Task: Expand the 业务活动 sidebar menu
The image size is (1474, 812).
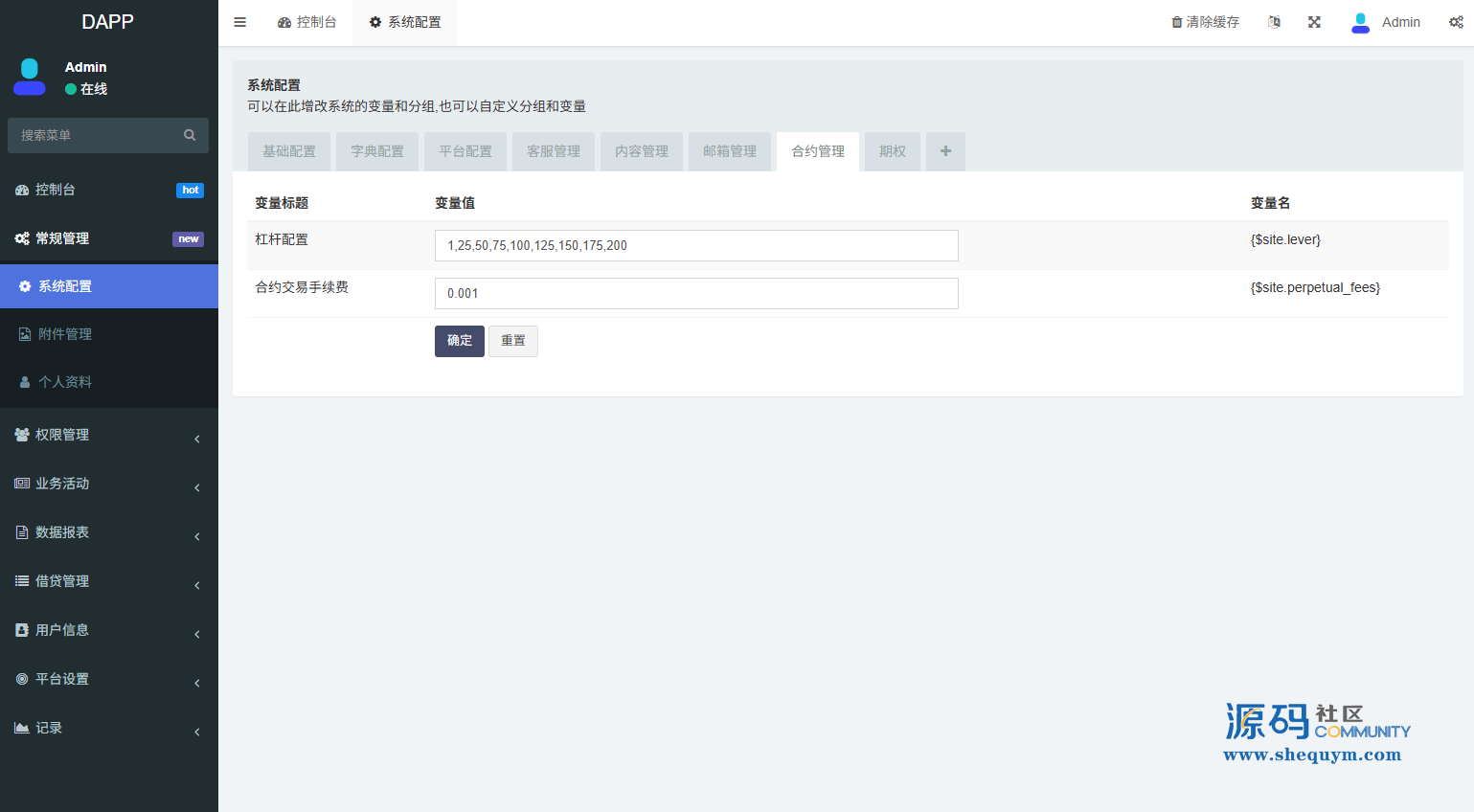Action: click(x=108, y=484)
